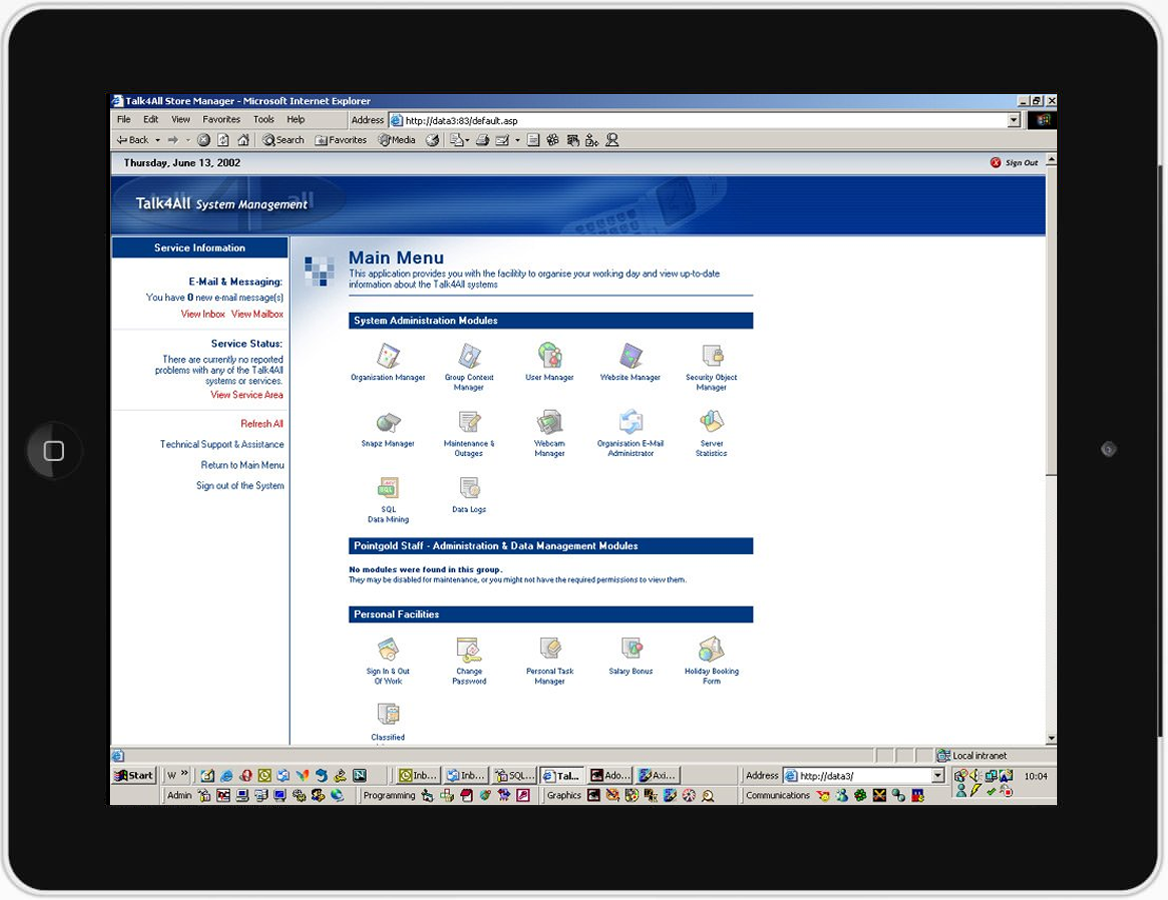Open the Organisation Manager module
The height and width of the screenshot is (900, 1168).
387,363
